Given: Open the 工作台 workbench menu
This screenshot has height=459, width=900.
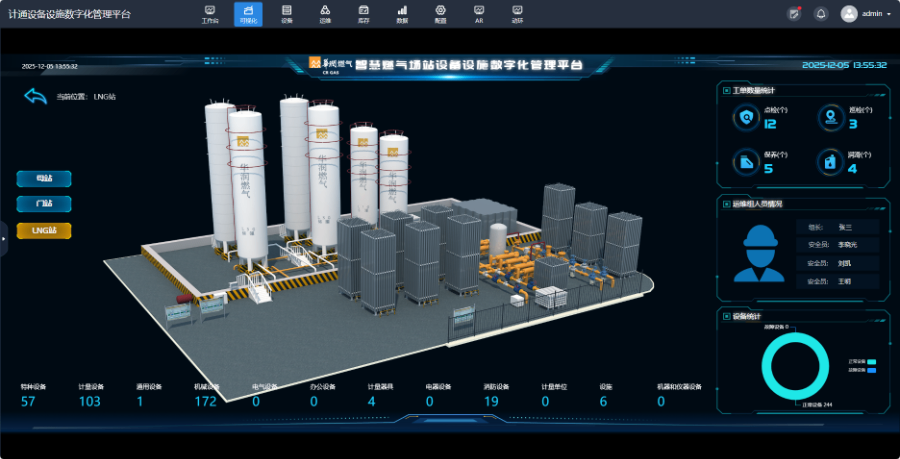Looking at the screenshot, I should click(210, 14).
